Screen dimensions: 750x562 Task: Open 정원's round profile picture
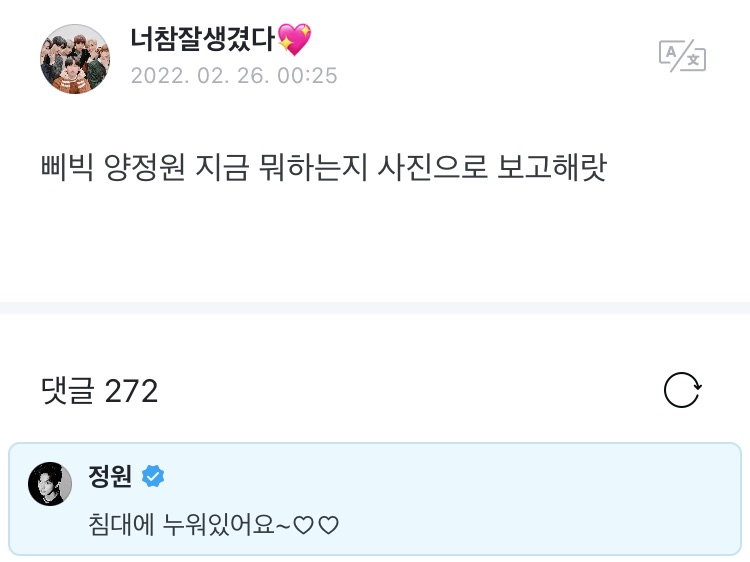pos(50,484)
